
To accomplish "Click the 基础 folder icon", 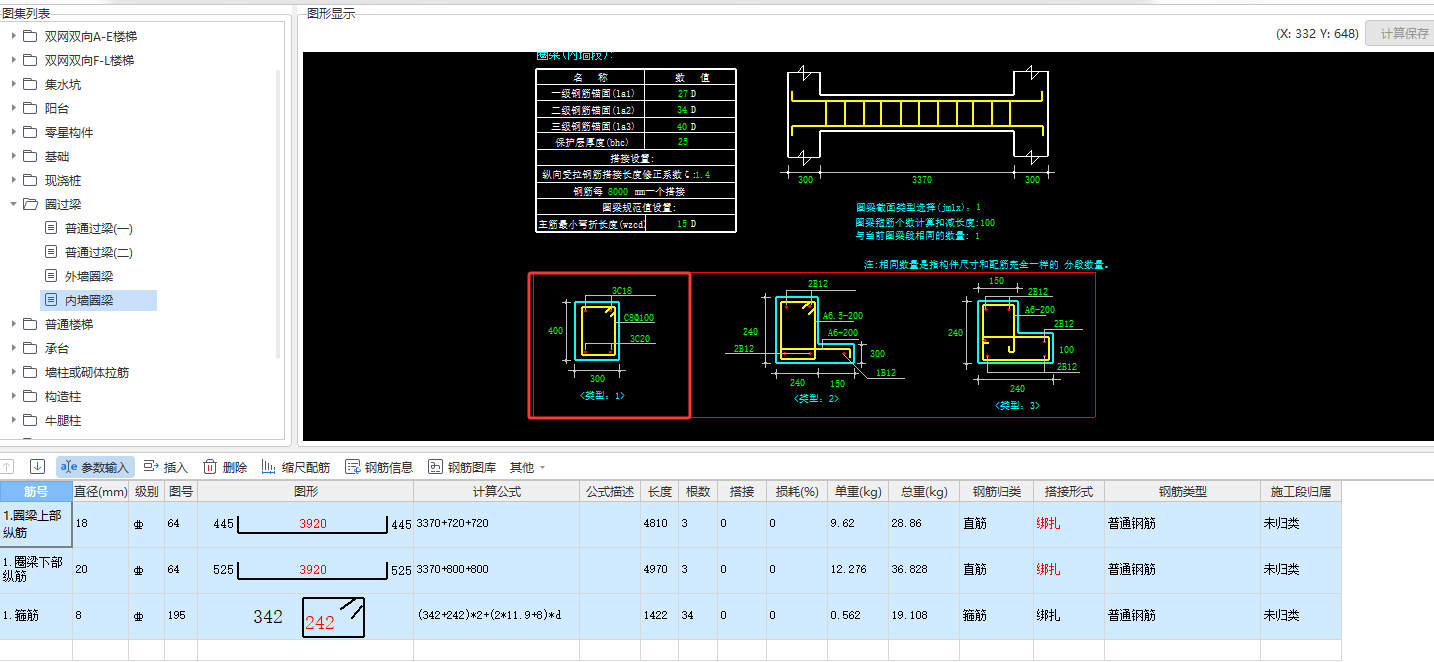I will point(30,156).
